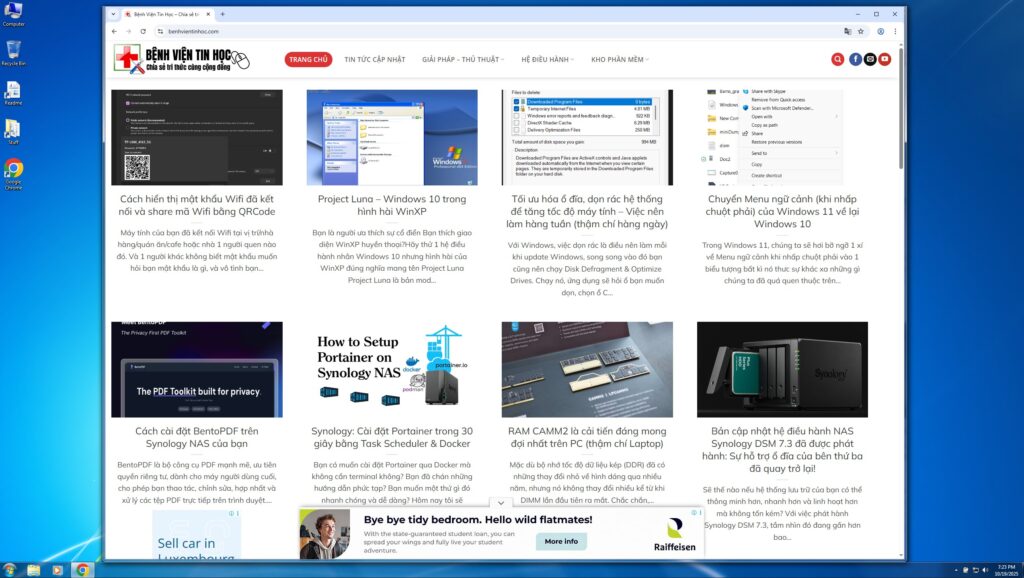Image resolution: width=1024 pixels, height=578 pixels.
Task: Select the Trang Chủ menu item
Action: click(x=308, y=59)
